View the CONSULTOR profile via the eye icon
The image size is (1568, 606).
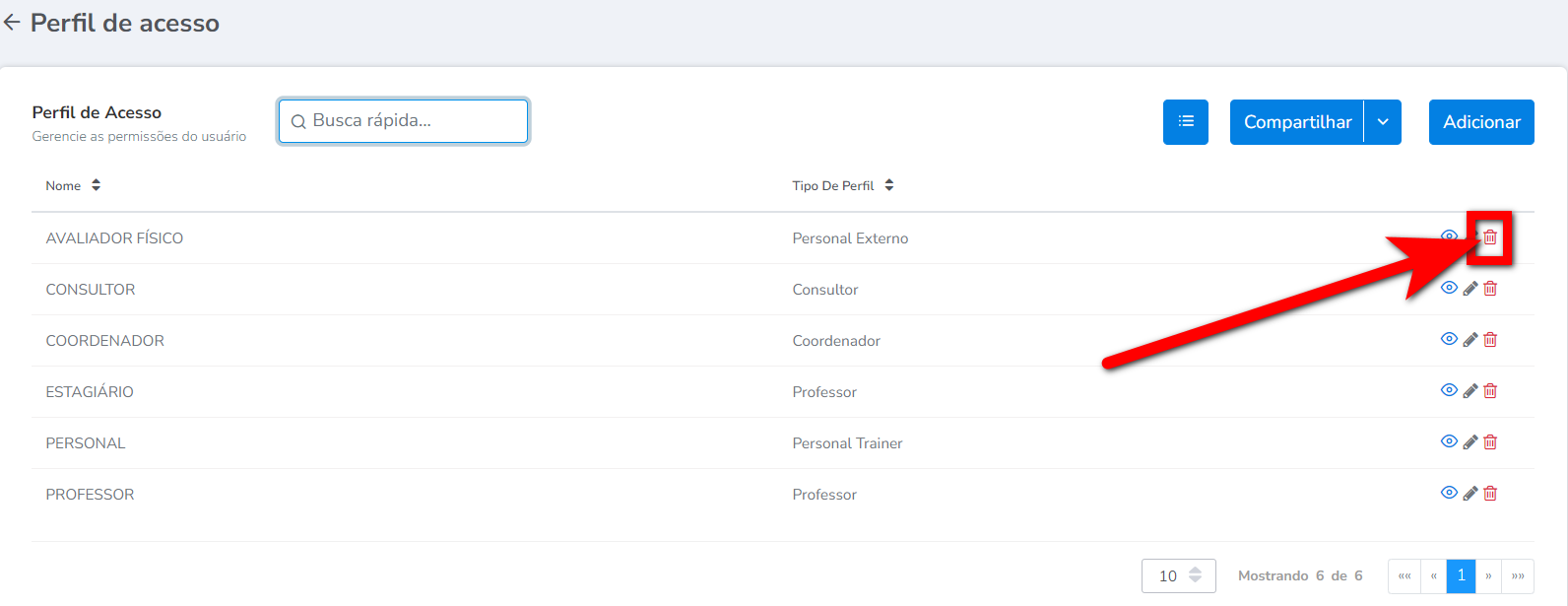(1449, 288)
